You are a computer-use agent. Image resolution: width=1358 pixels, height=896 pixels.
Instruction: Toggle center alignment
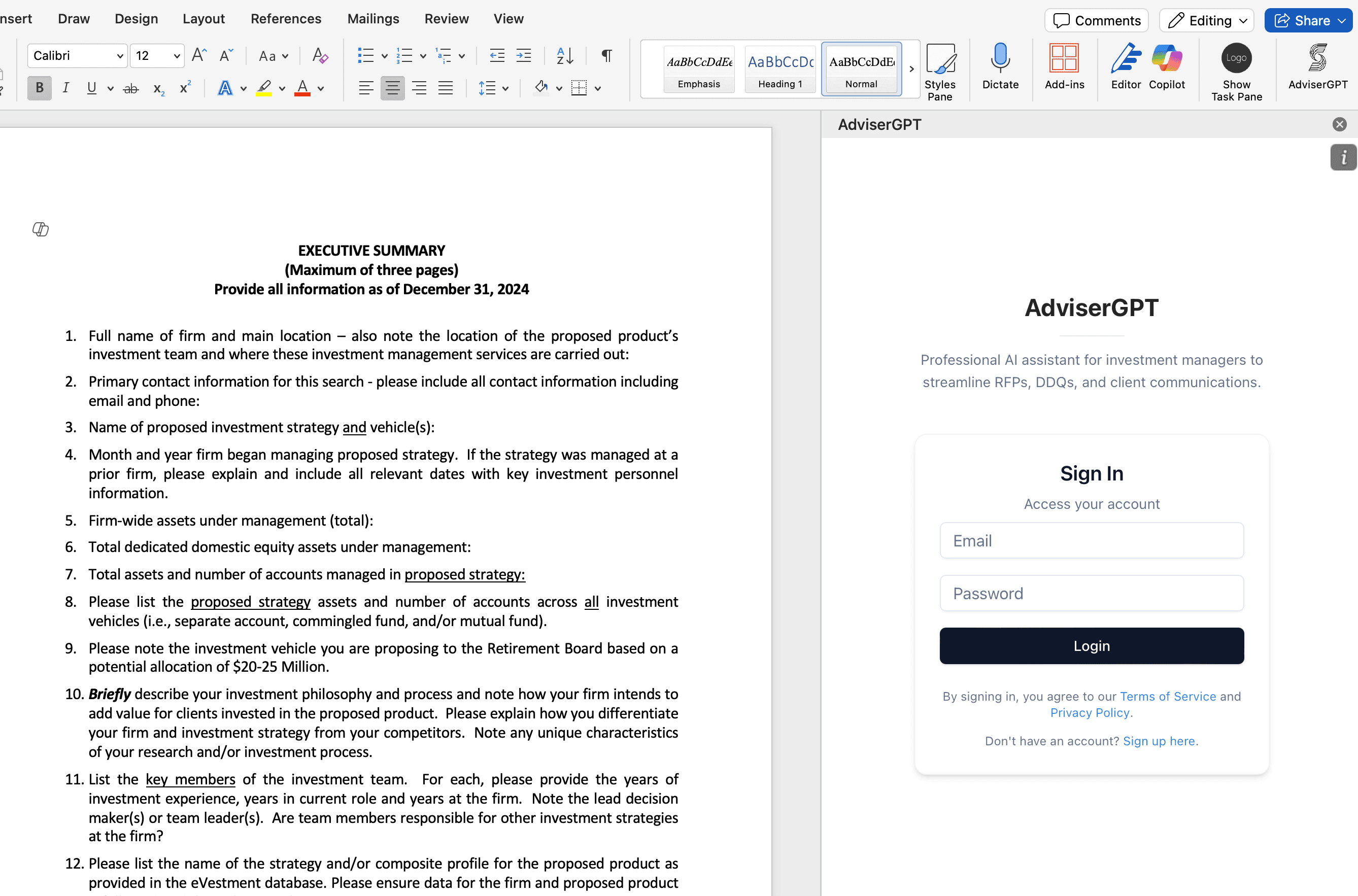click(x=393, y=88)
